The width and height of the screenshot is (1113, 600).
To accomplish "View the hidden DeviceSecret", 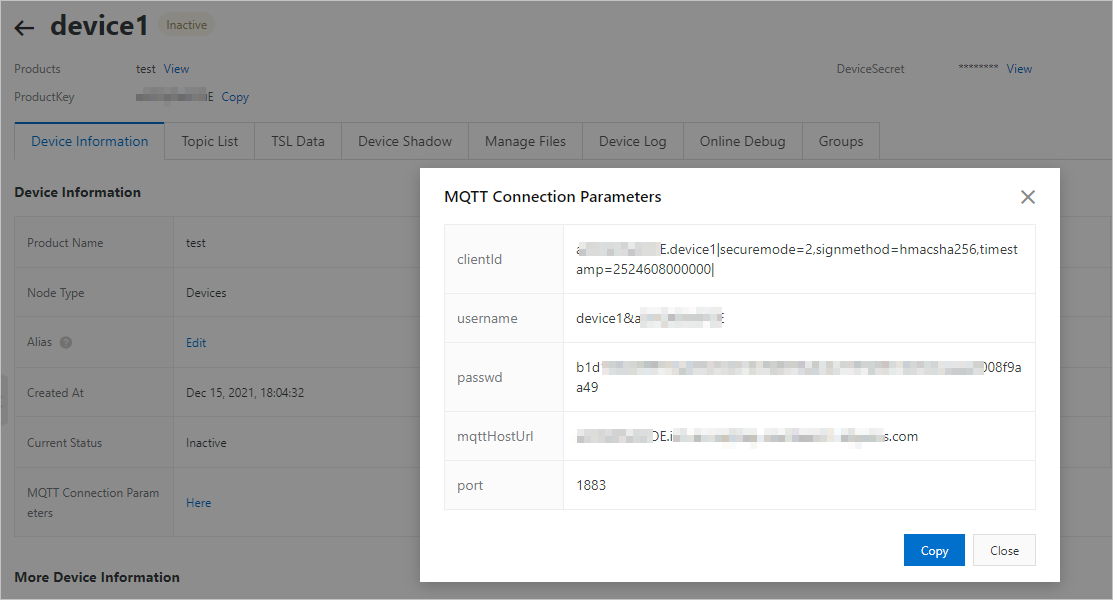I will (x=1019, y=68).
